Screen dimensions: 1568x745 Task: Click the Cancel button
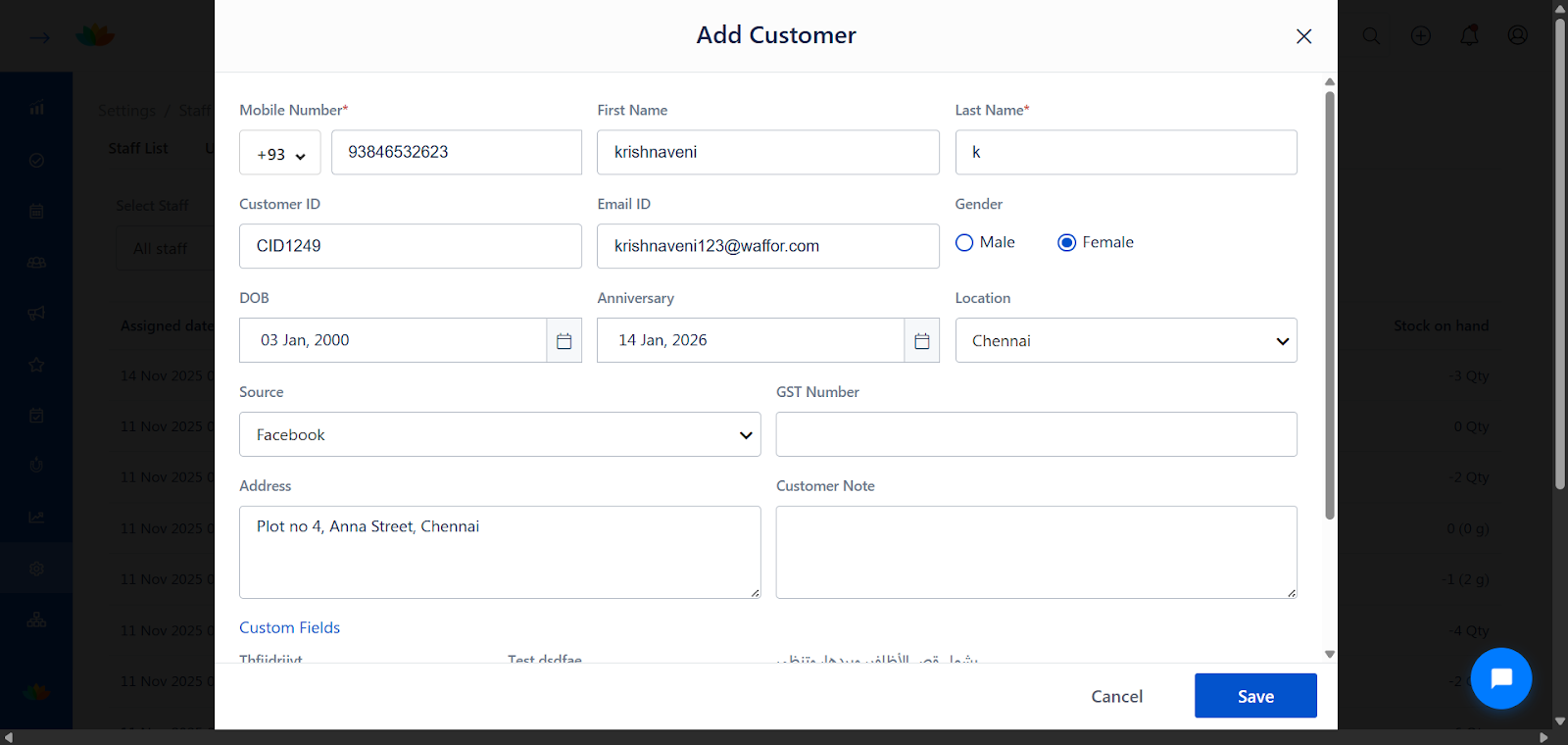point(1117,696)
